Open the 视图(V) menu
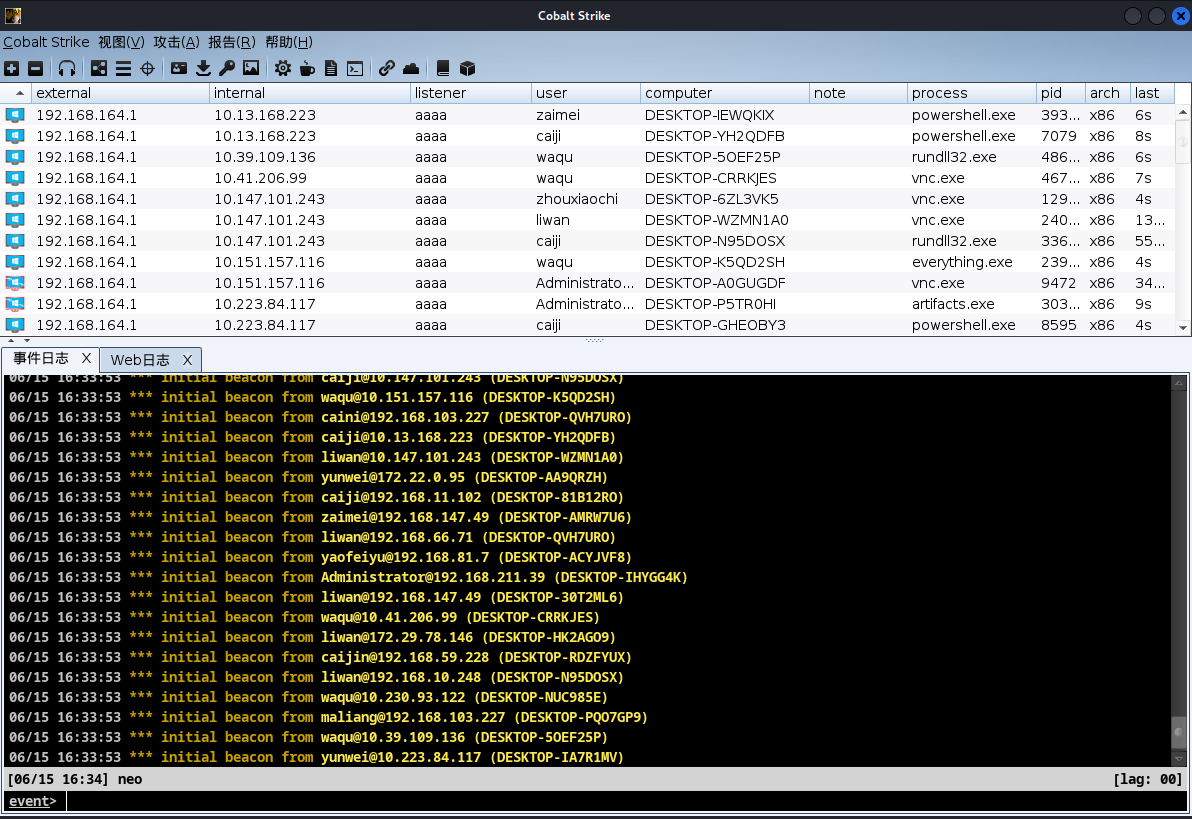Image resolution: width=1192 pixels, height=819 pixels. point(121,42)
